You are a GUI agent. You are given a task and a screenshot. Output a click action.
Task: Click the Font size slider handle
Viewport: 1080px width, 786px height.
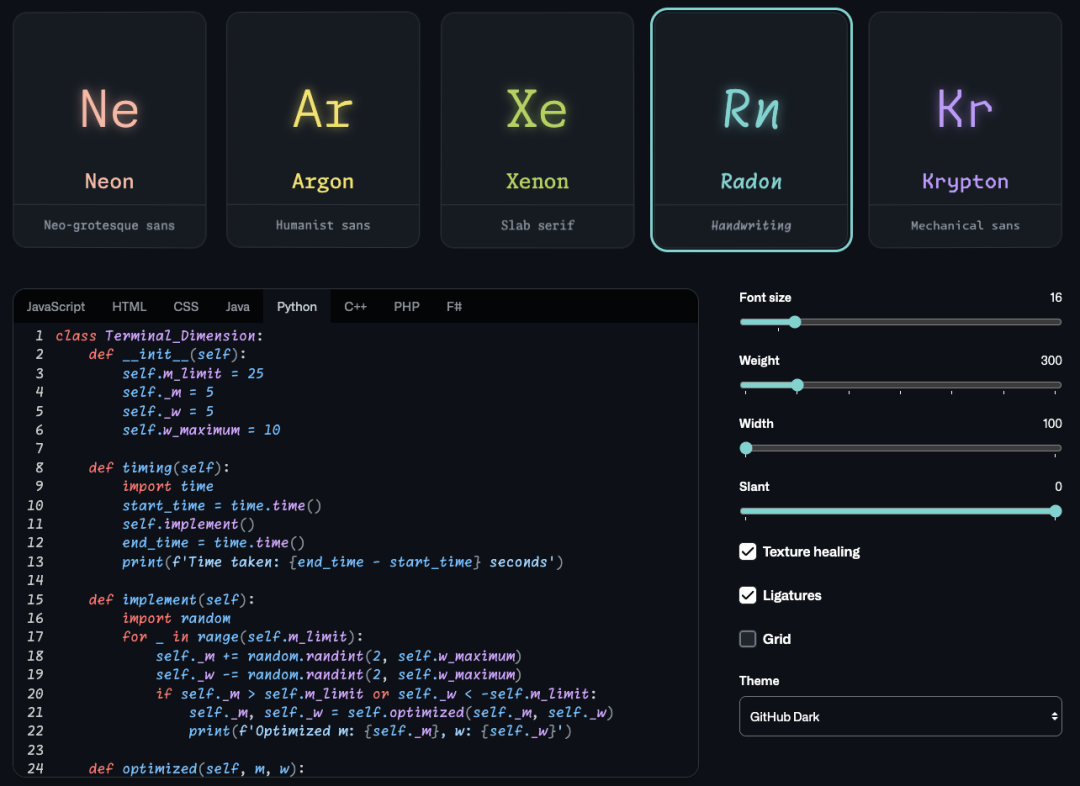pos(795,322)
